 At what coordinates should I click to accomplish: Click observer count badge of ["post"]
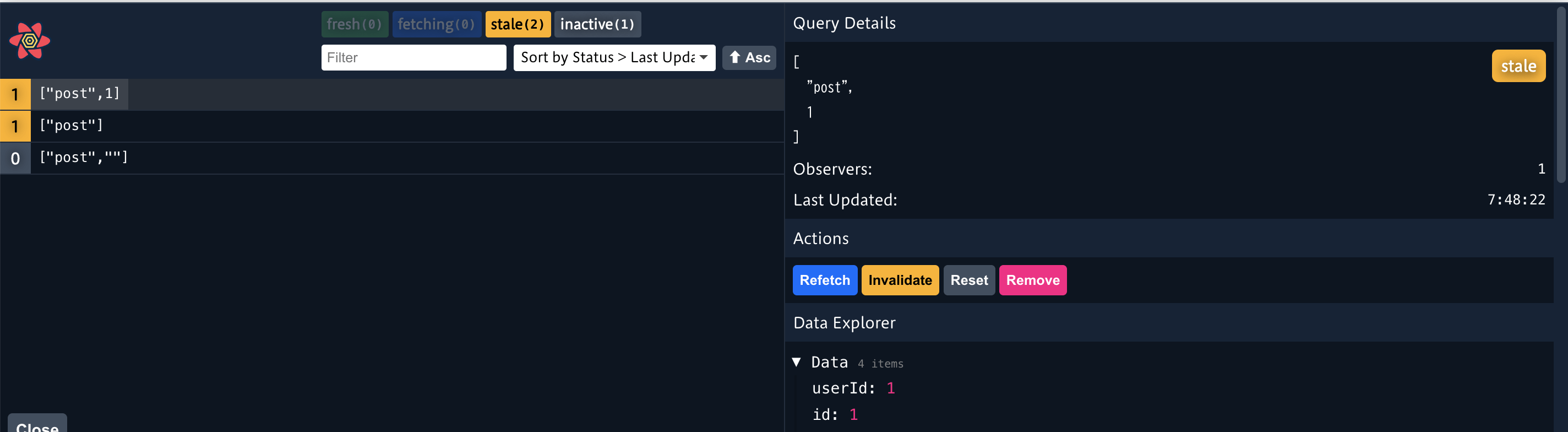click(x=15, y=126)
